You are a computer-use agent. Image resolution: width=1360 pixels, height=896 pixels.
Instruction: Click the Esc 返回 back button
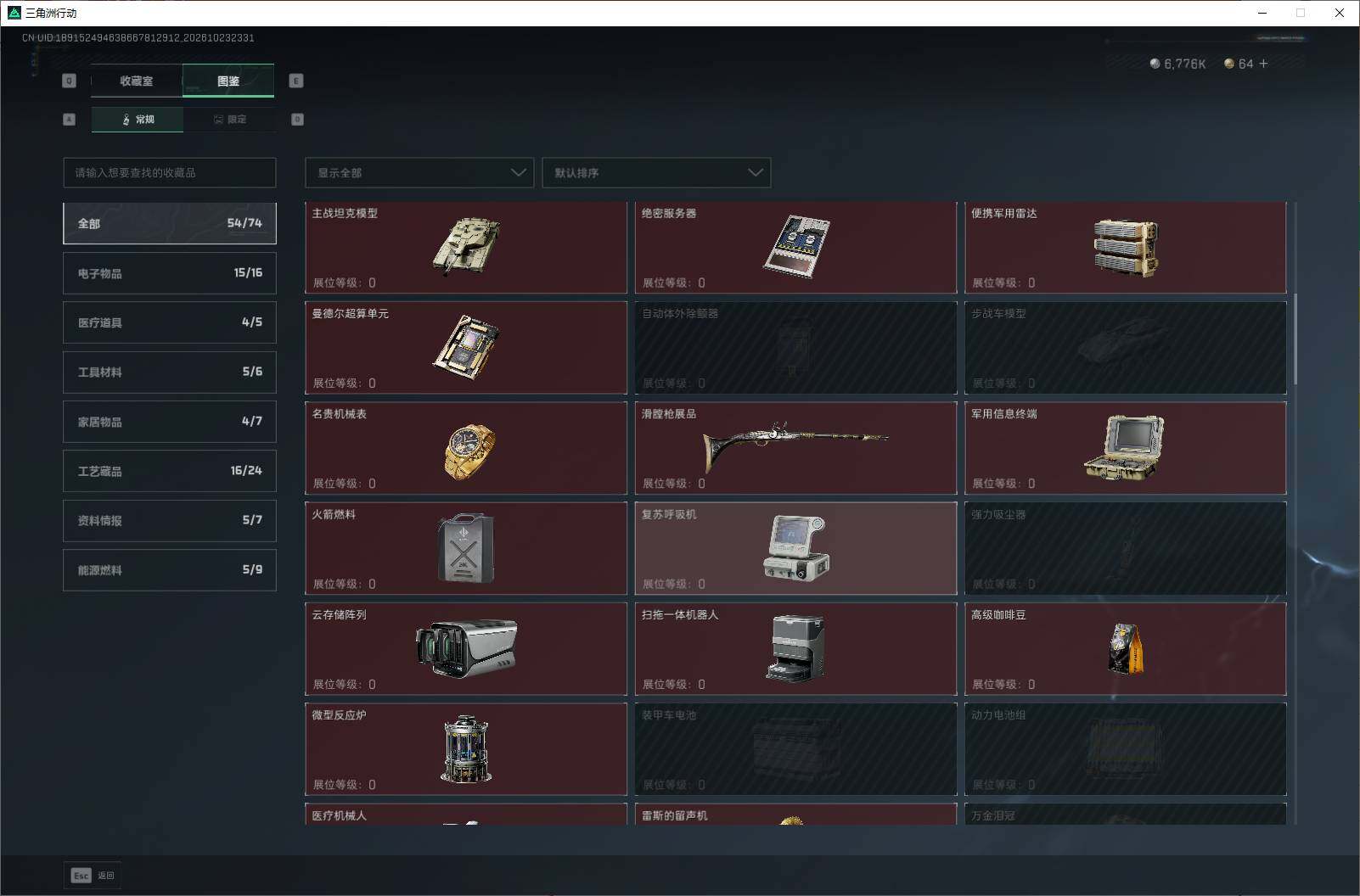coord(93,876)
